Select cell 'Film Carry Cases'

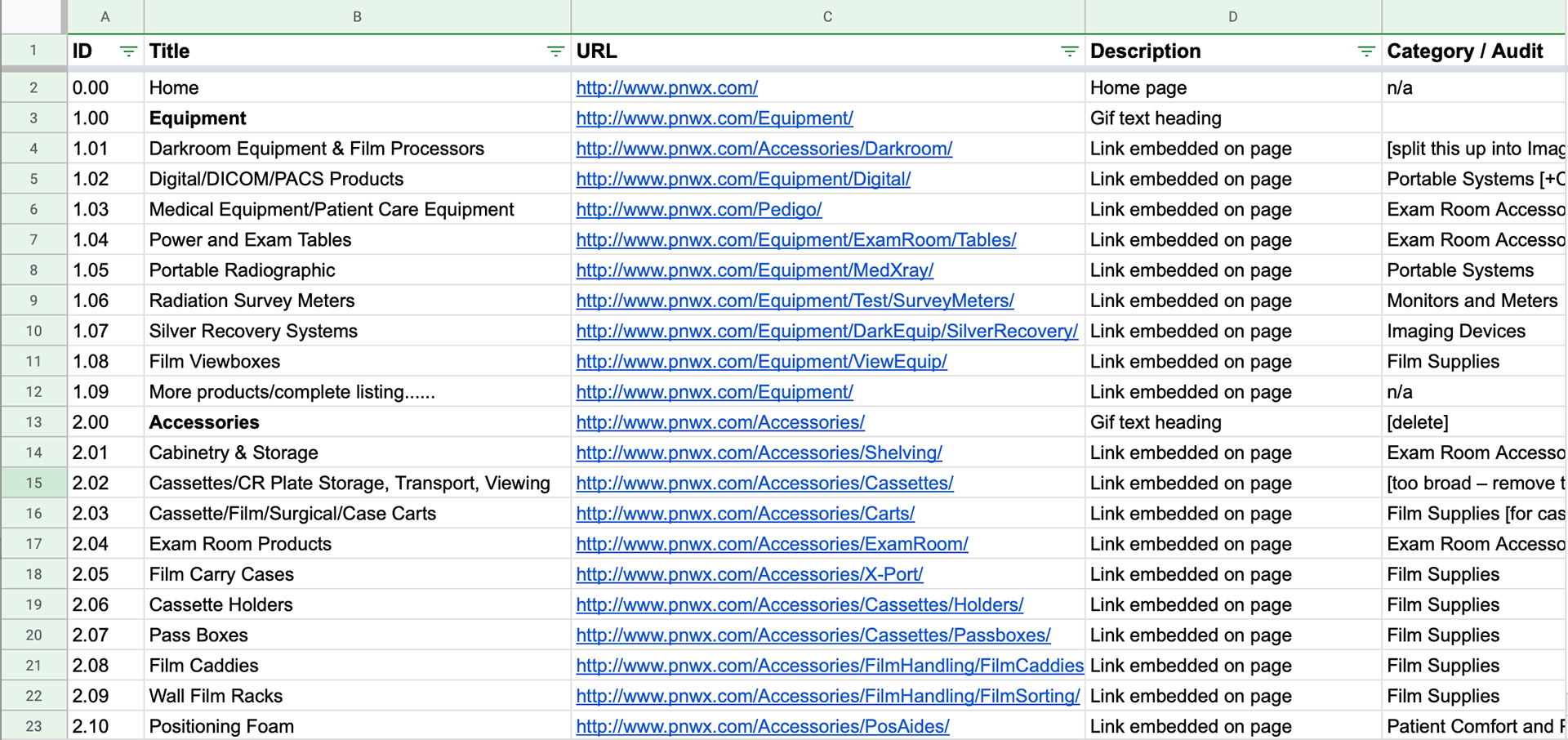pyautogui.click(x=357, y=574)
